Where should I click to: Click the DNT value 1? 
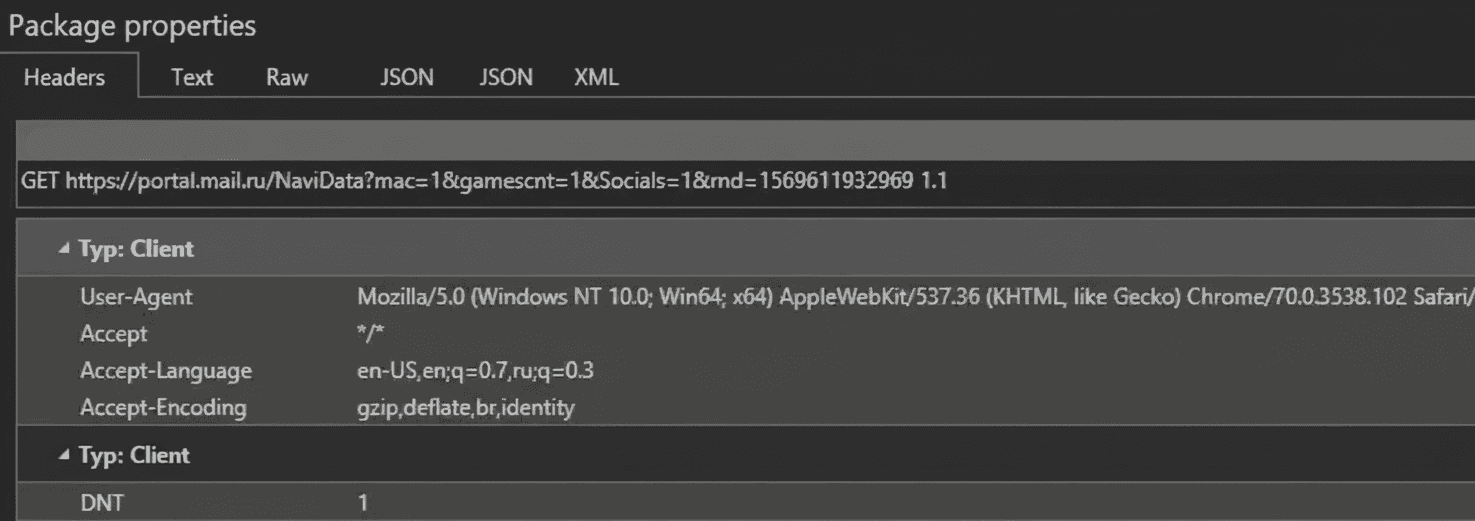point(363,503)
